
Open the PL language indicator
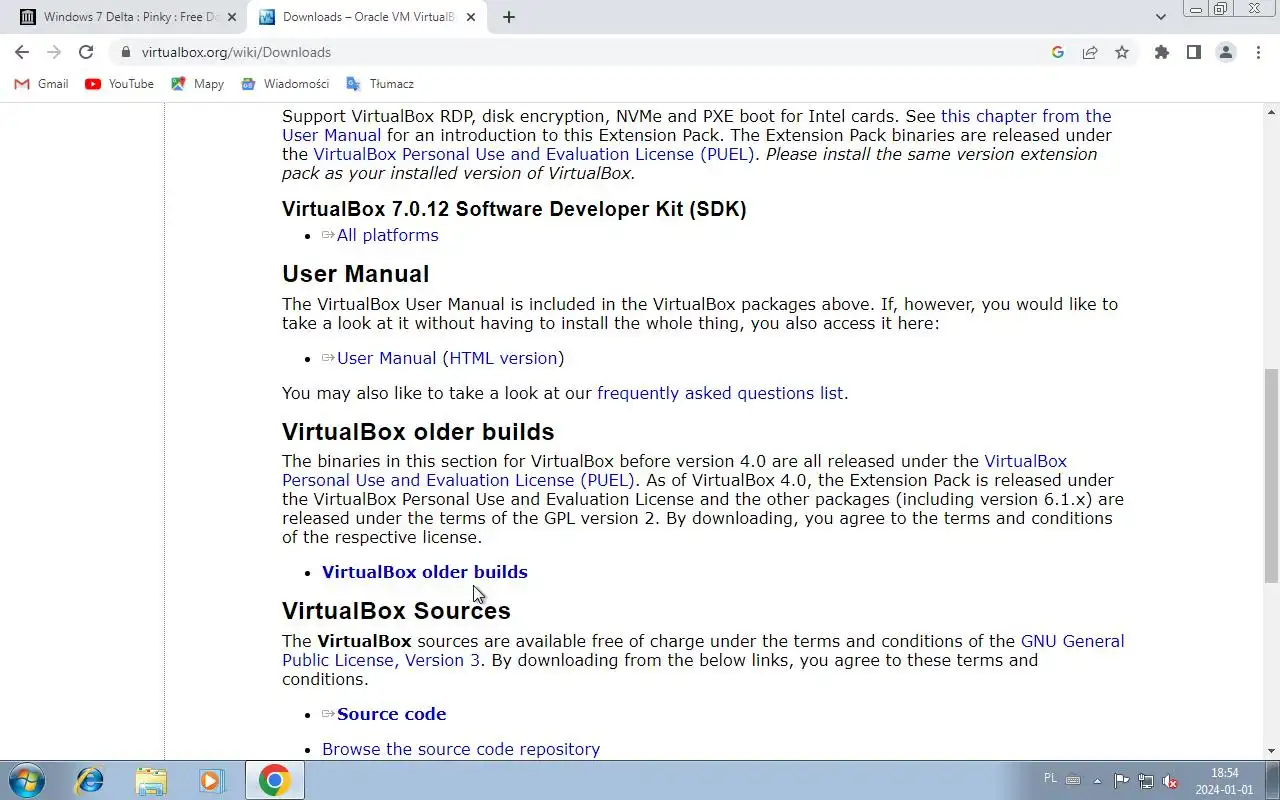(x=1050, y=778)
